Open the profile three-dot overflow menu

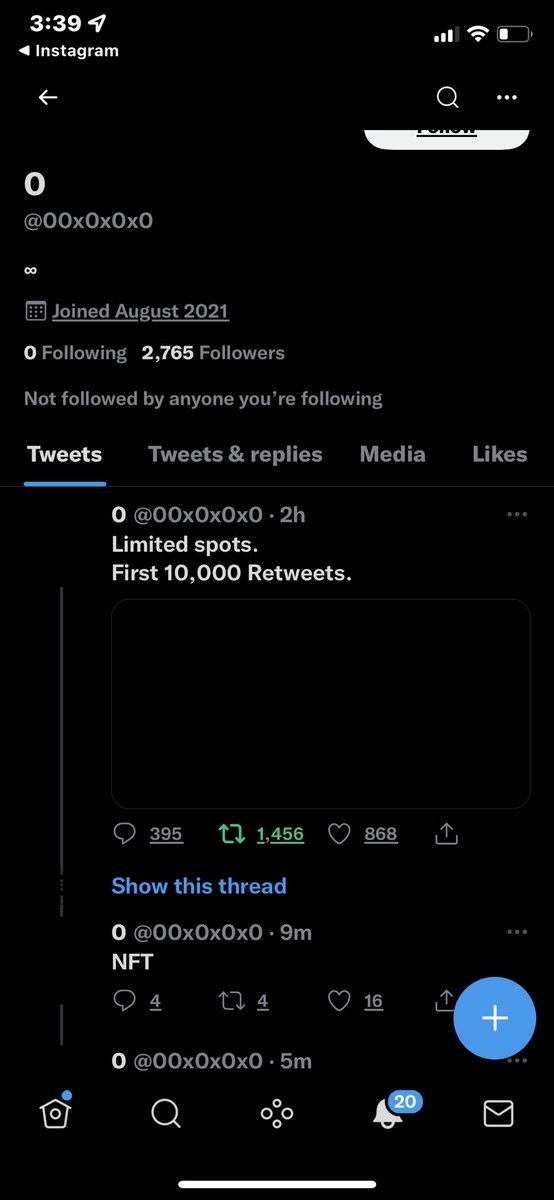[x=507, y=98]
